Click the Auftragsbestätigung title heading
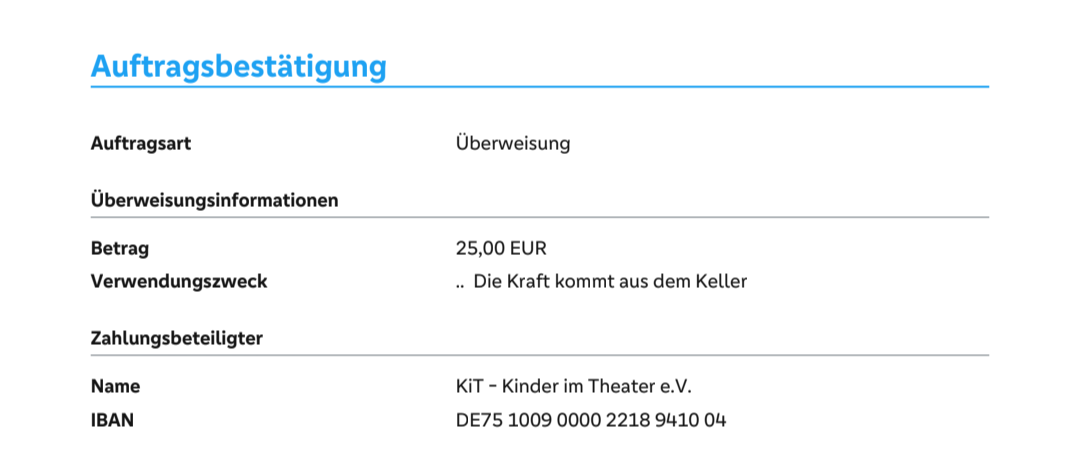This screenshot has height=464, width=1080. coord(238,66)
